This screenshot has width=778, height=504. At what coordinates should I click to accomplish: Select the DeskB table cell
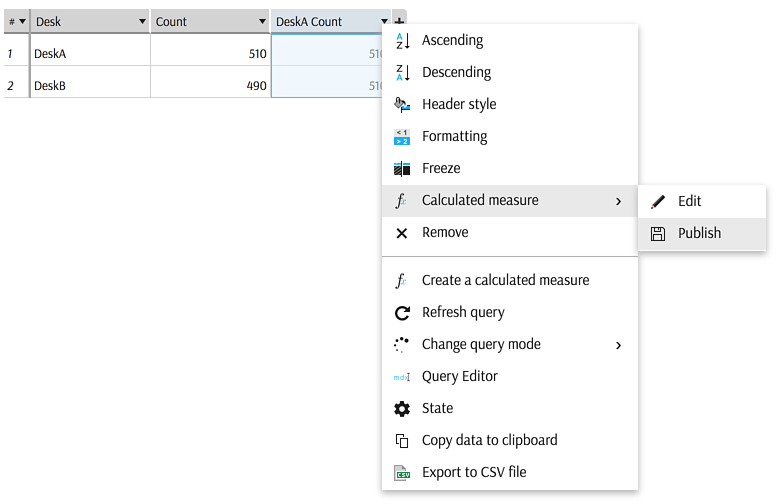click(90, 82)
